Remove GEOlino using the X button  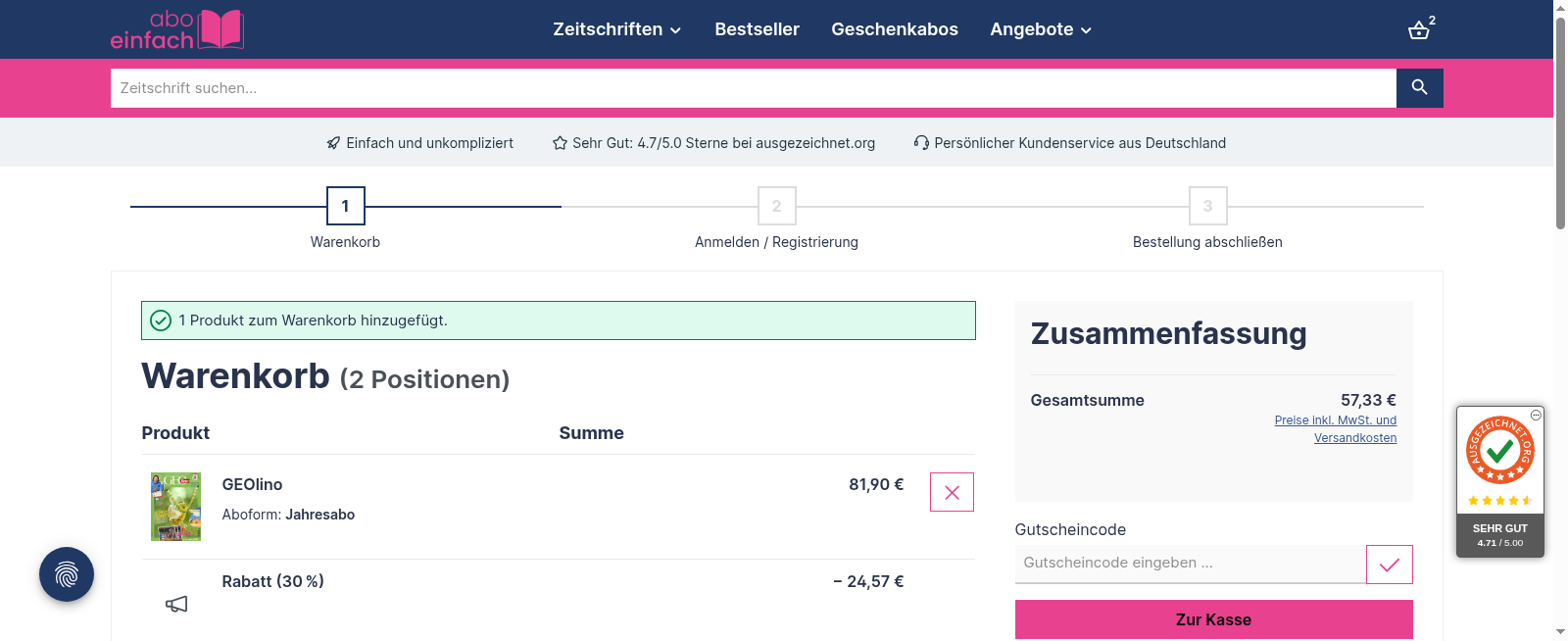pos(951,492)
